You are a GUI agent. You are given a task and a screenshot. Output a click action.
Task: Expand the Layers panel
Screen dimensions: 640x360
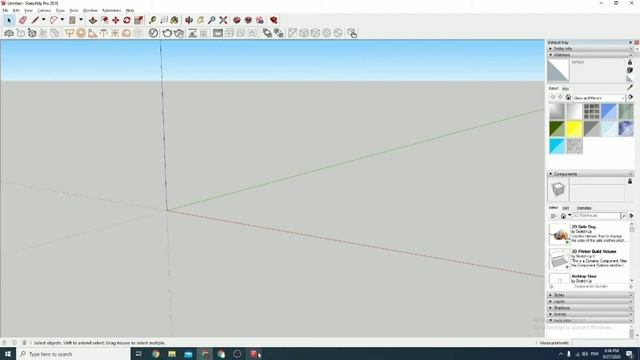(x=590, y=301)
